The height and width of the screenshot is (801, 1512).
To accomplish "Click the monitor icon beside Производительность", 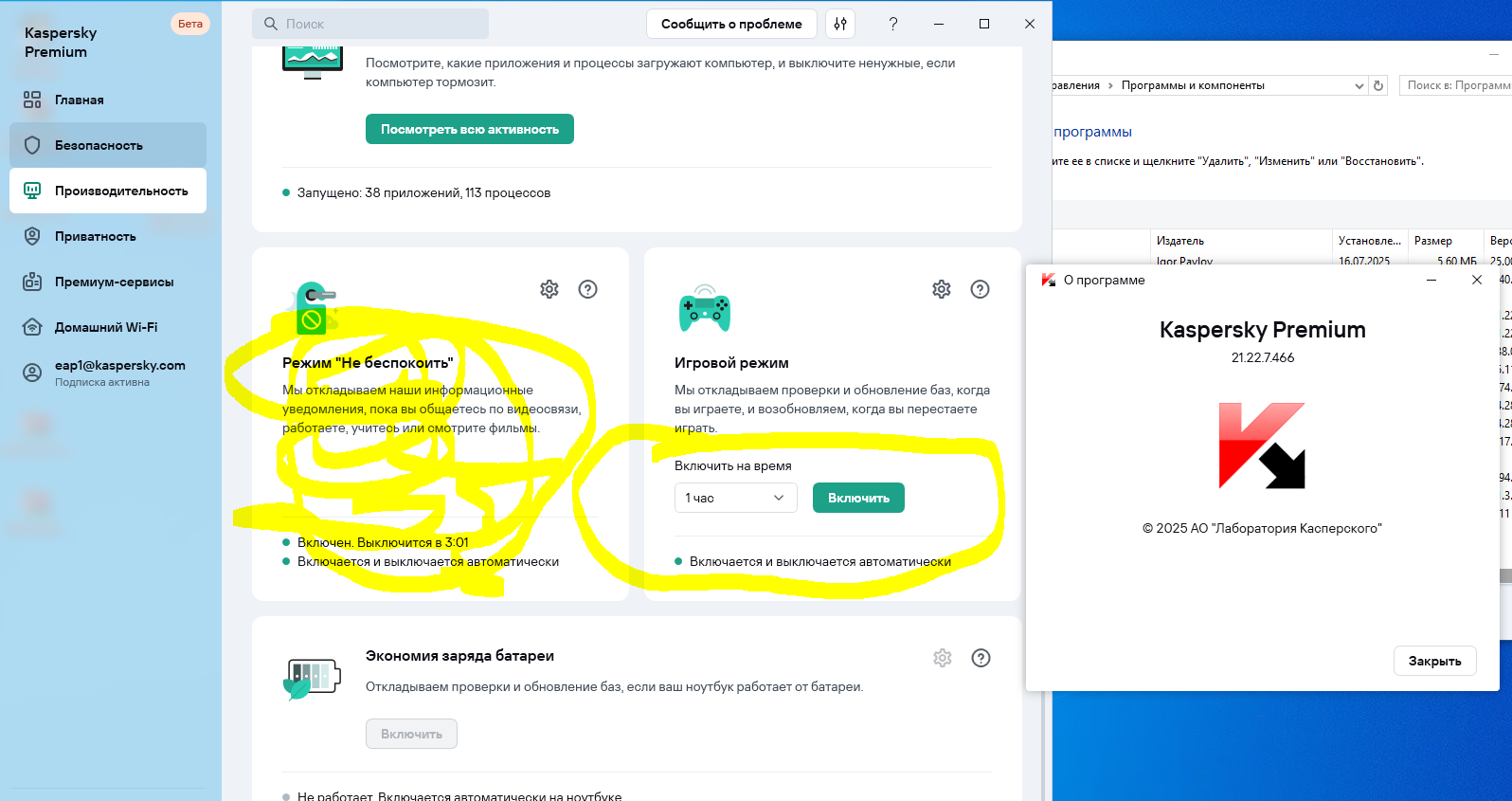I will click(x=32, y=191).
